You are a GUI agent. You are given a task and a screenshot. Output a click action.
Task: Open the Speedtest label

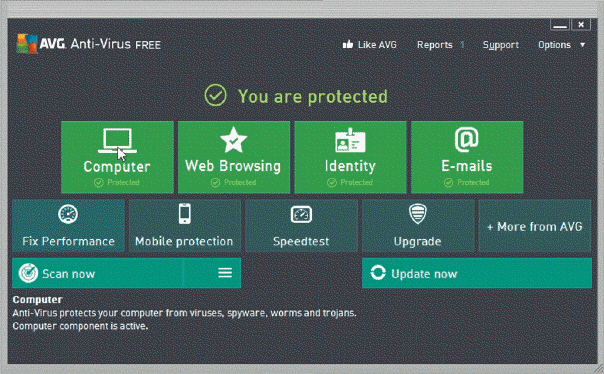(301, 242)
